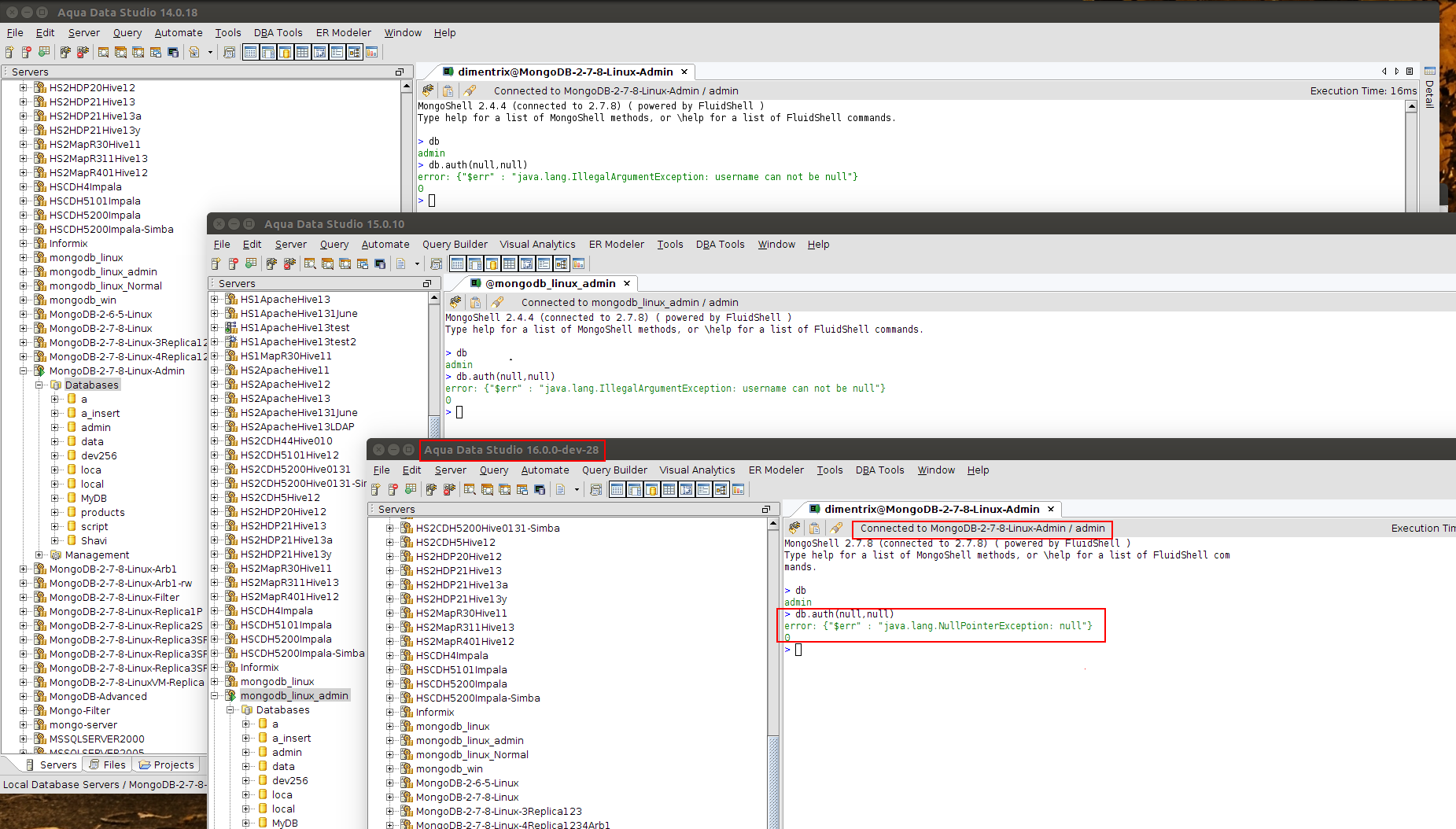1456x829 pixels.
Task: Click clipboard icon in 14.0.18 shell toolbar
Action: [x=448, y=90]
